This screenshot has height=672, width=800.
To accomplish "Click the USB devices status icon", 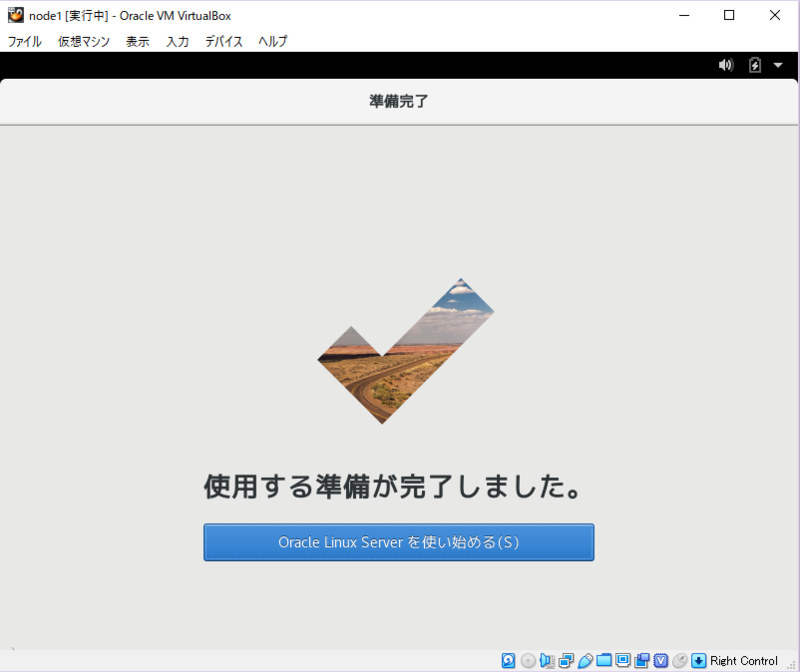I will pyautogui.click(x=585, y=661).
